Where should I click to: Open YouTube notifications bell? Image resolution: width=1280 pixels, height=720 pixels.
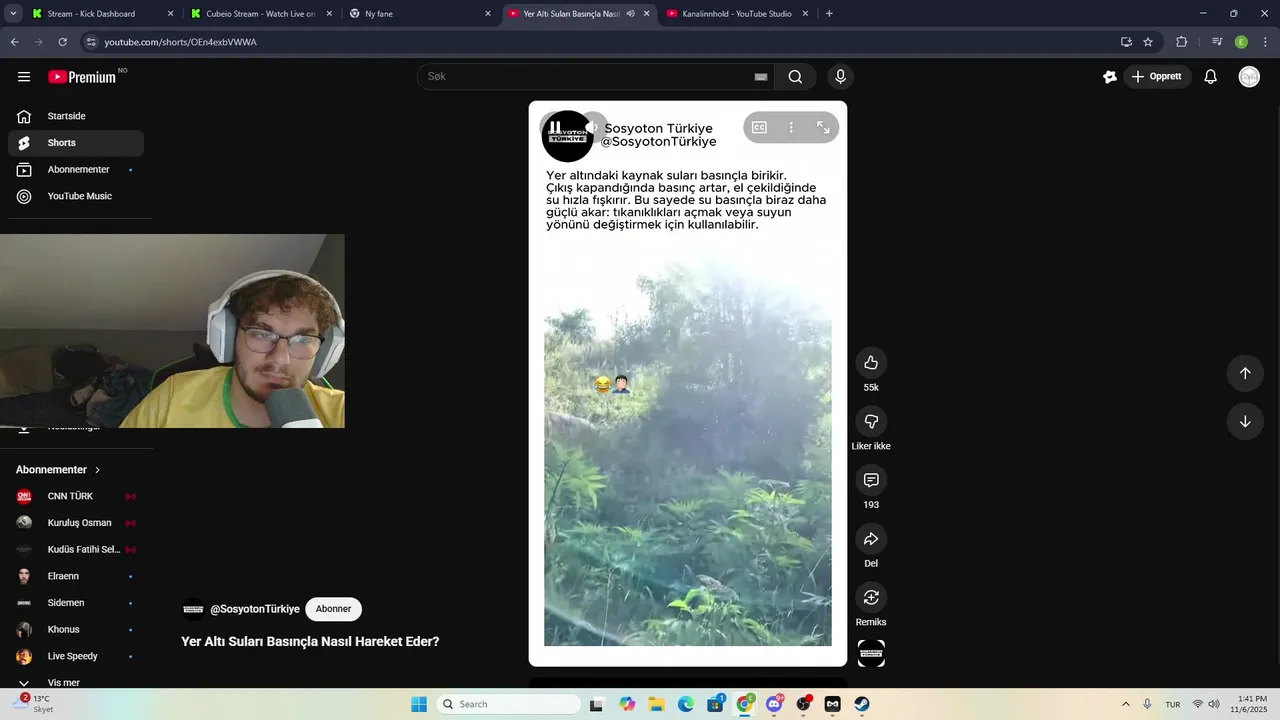click(x=1210, y=77)
